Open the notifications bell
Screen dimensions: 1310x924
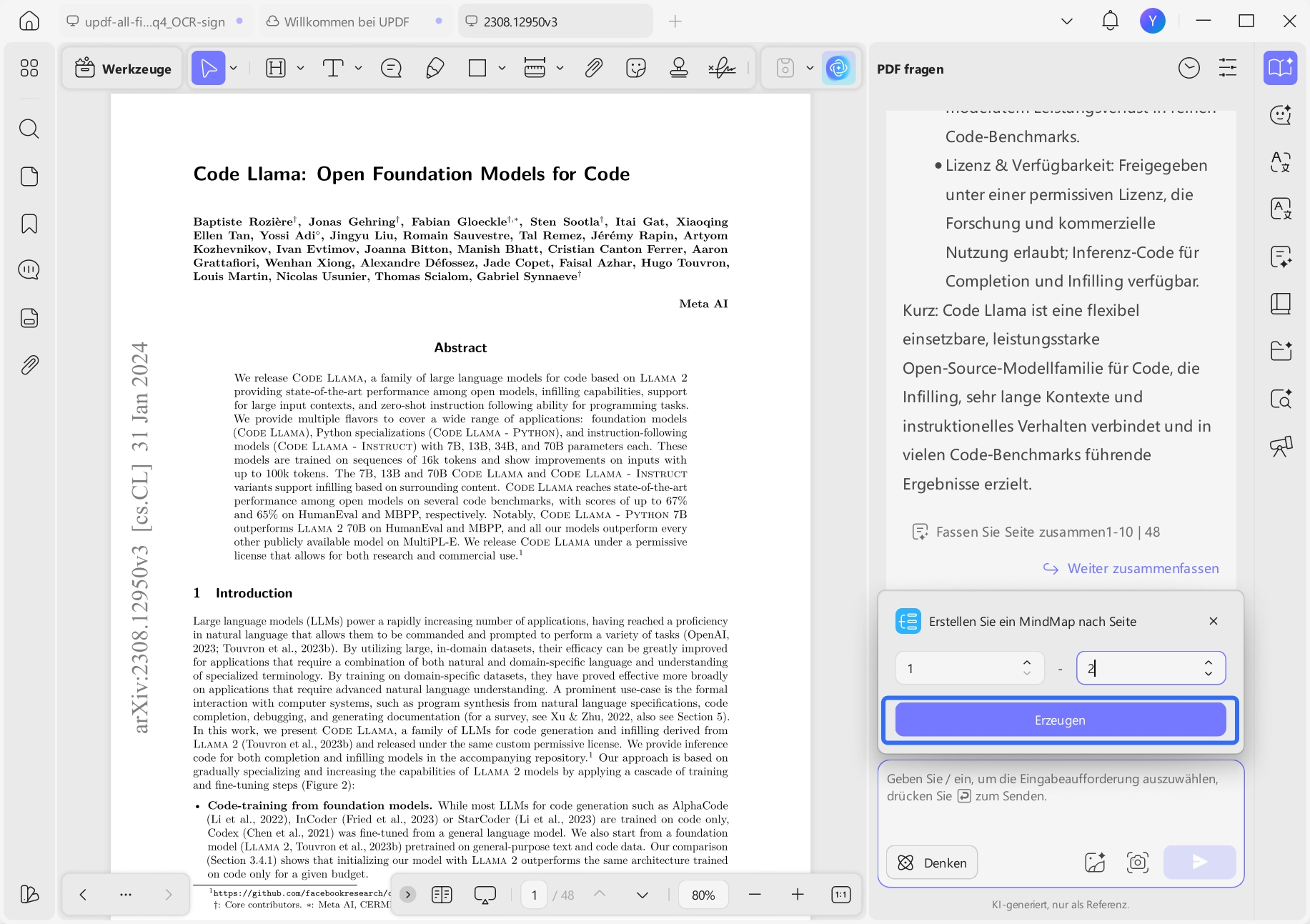pos(1110,21)
